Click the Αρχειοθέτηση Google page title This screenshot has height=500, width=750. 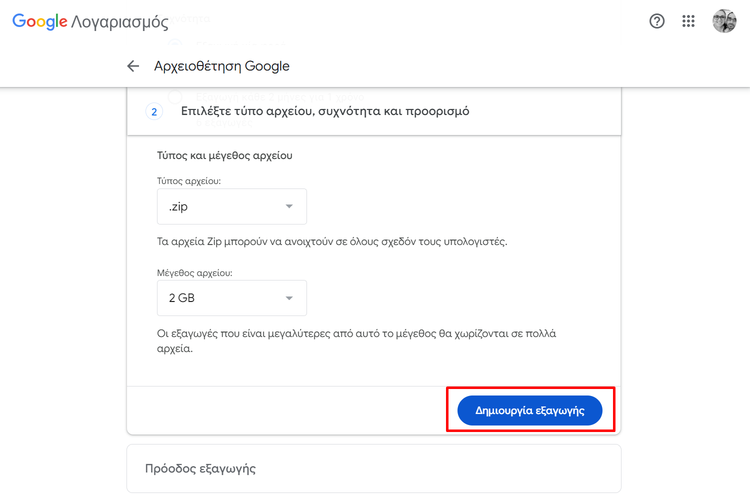221,66
